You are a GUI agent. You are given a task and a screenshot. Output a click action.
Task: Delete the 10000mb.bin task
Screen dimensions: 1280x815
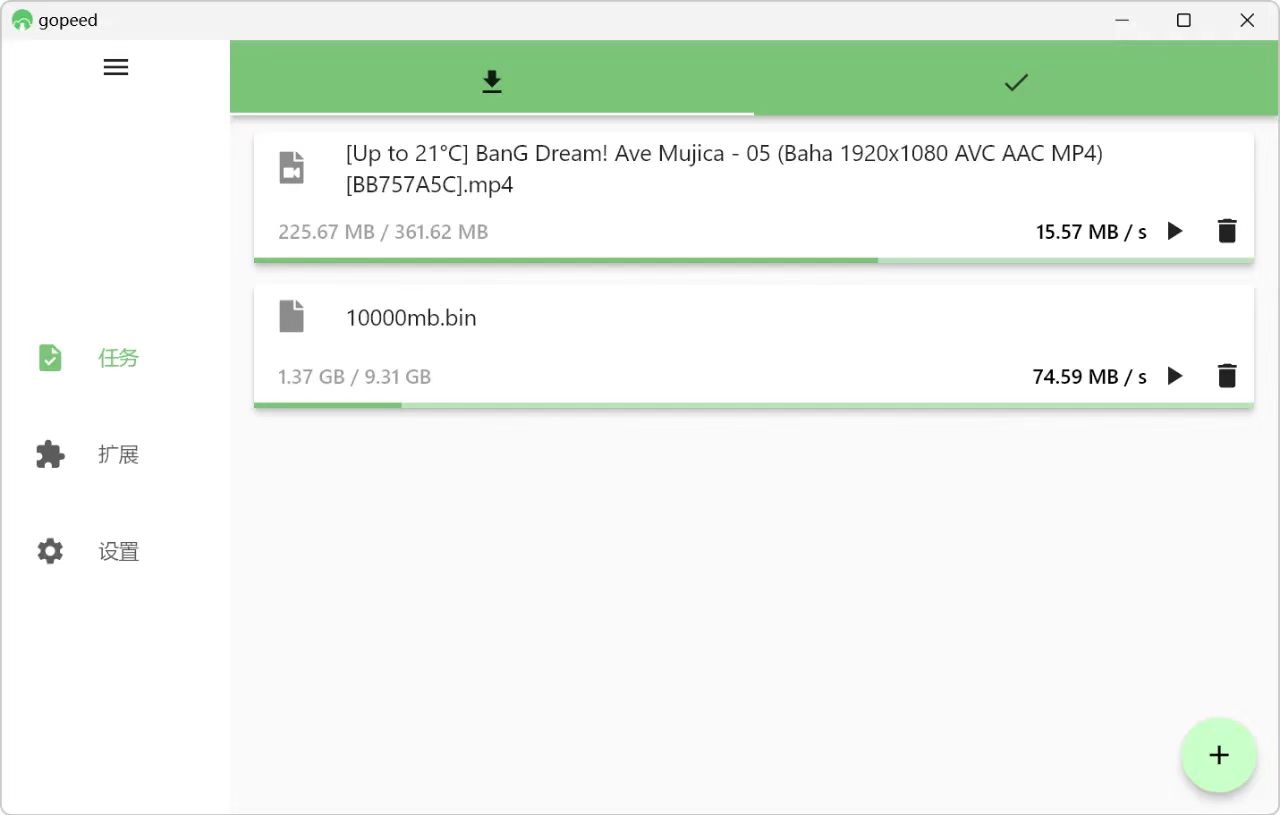point(1227,376)
